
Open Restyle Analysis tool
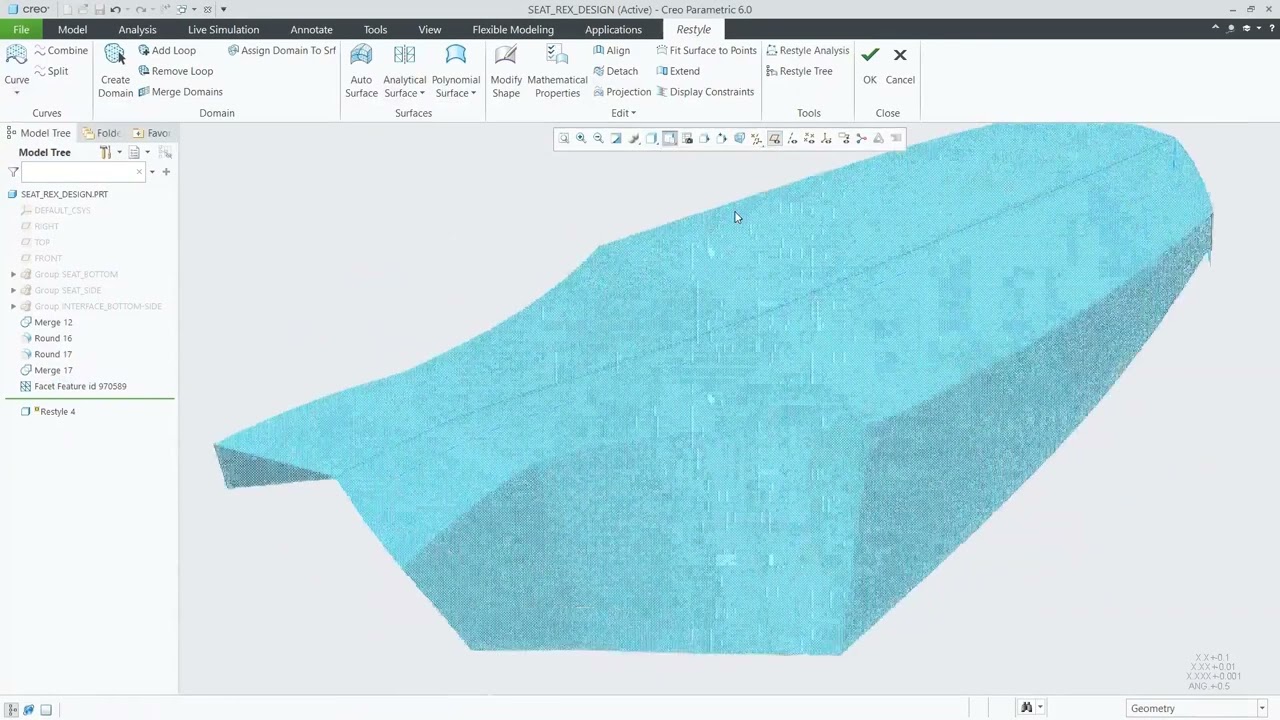coord(807,50)
